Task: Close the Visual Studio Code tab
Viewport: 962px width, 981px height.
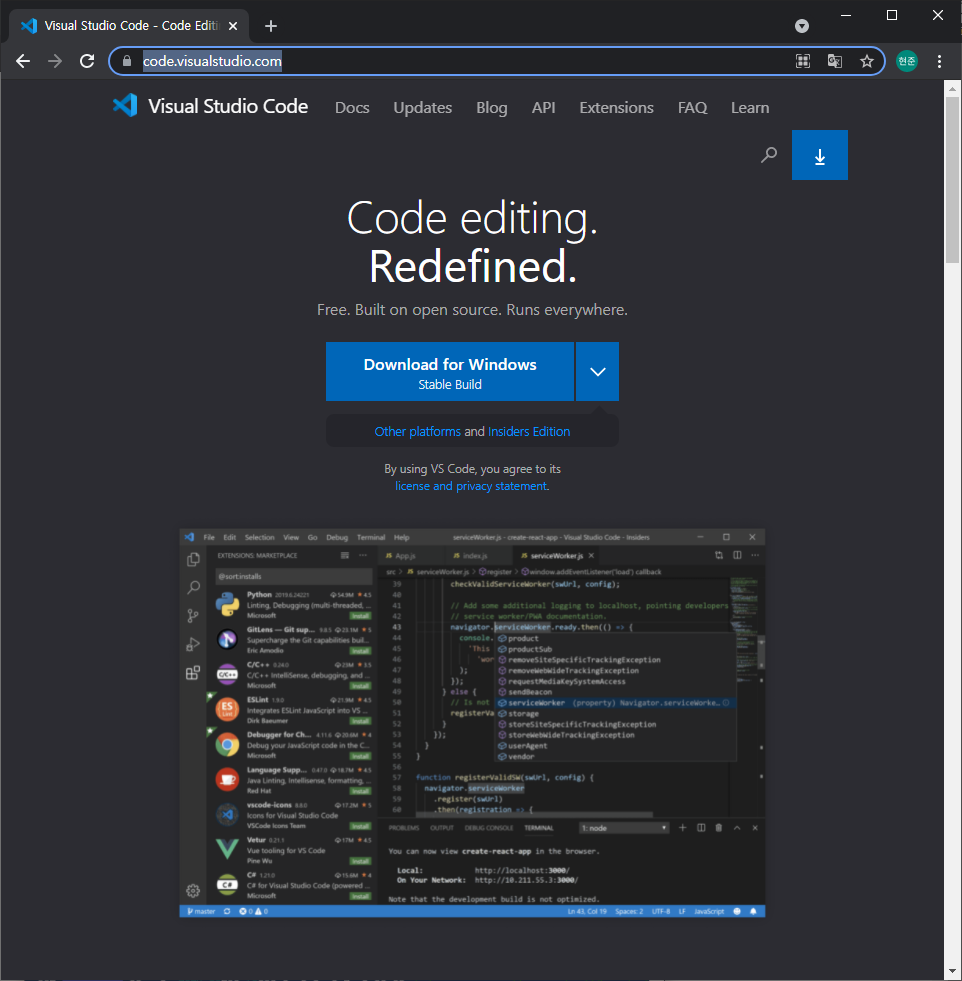Action: tap(233, 26)
